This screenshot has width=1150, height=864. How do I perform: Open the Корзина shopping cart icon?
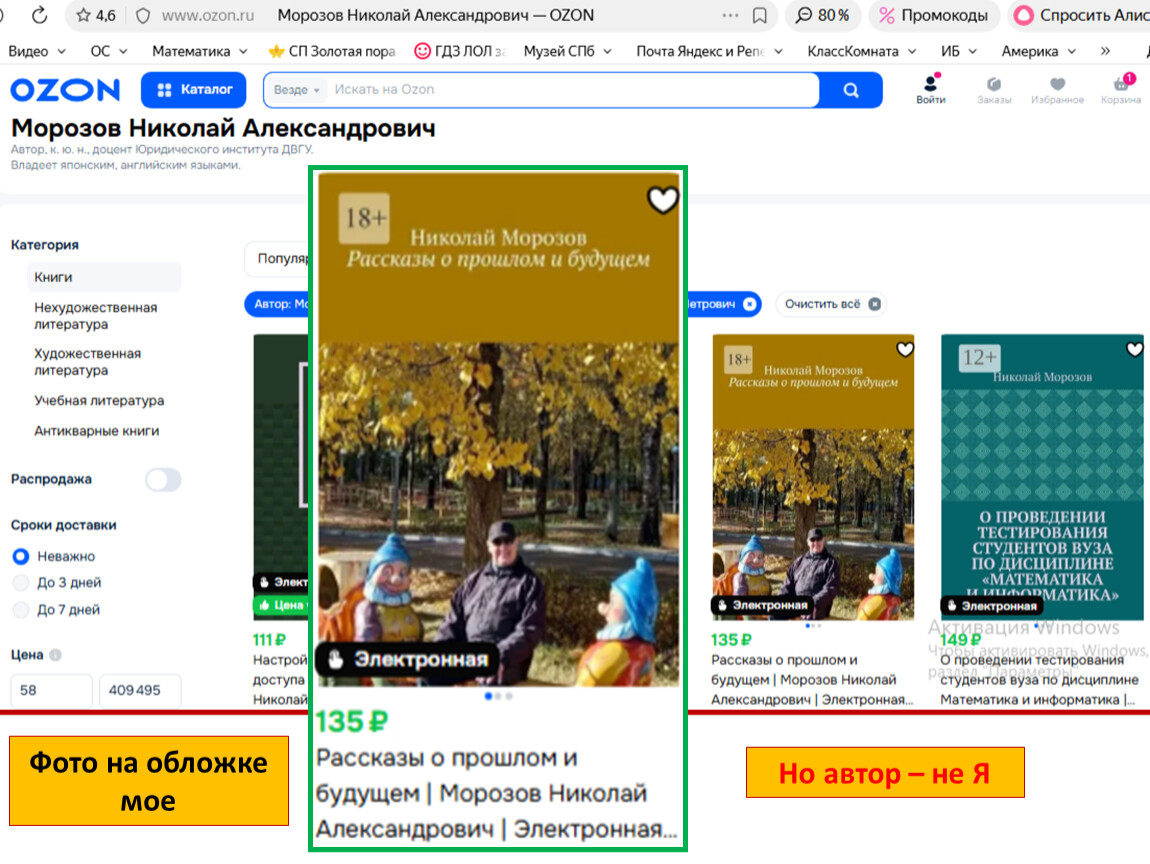pos(1121,89)
